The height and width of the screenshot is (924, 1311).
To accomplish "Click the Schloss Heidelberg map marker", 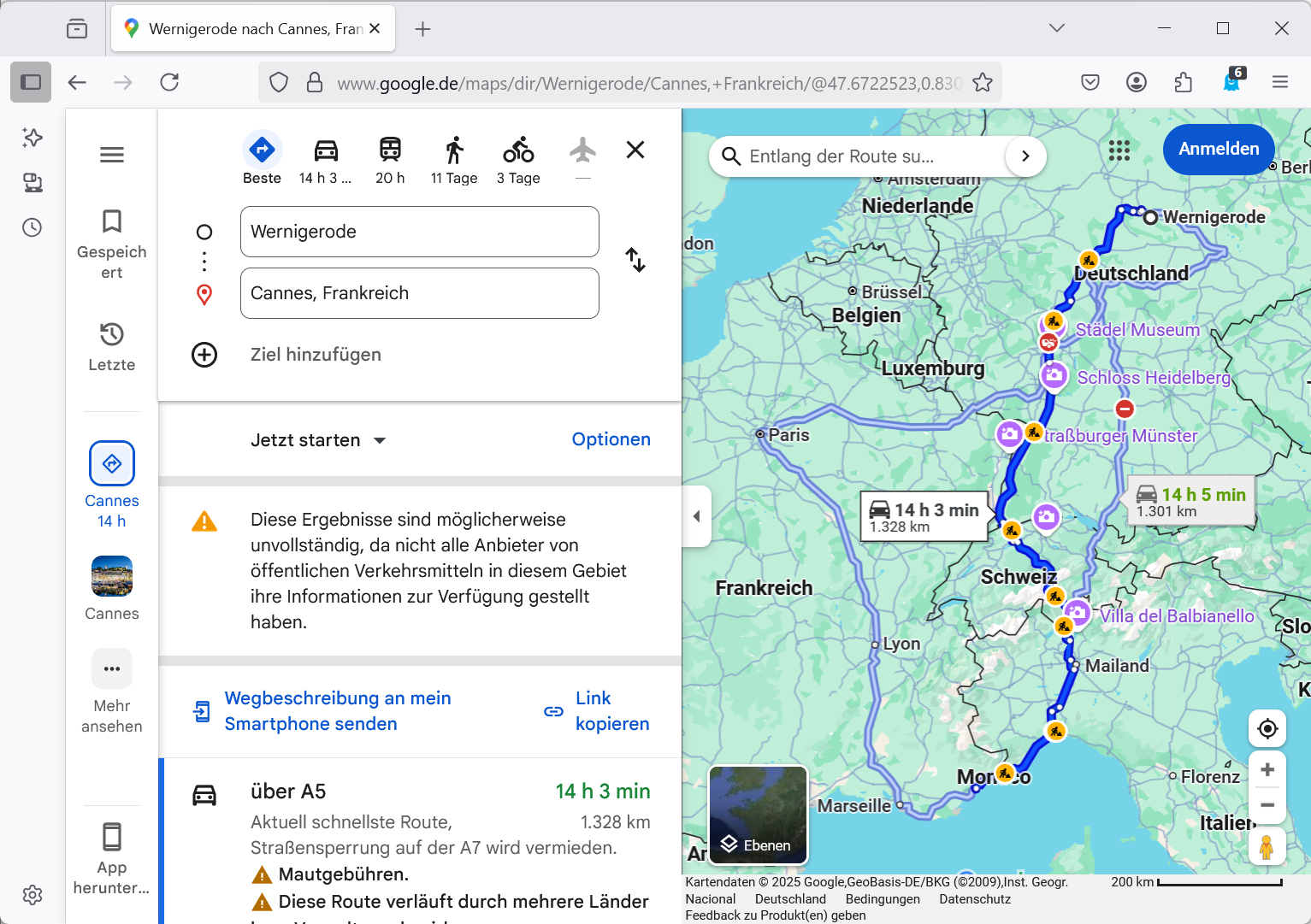I will (1054, 374).
